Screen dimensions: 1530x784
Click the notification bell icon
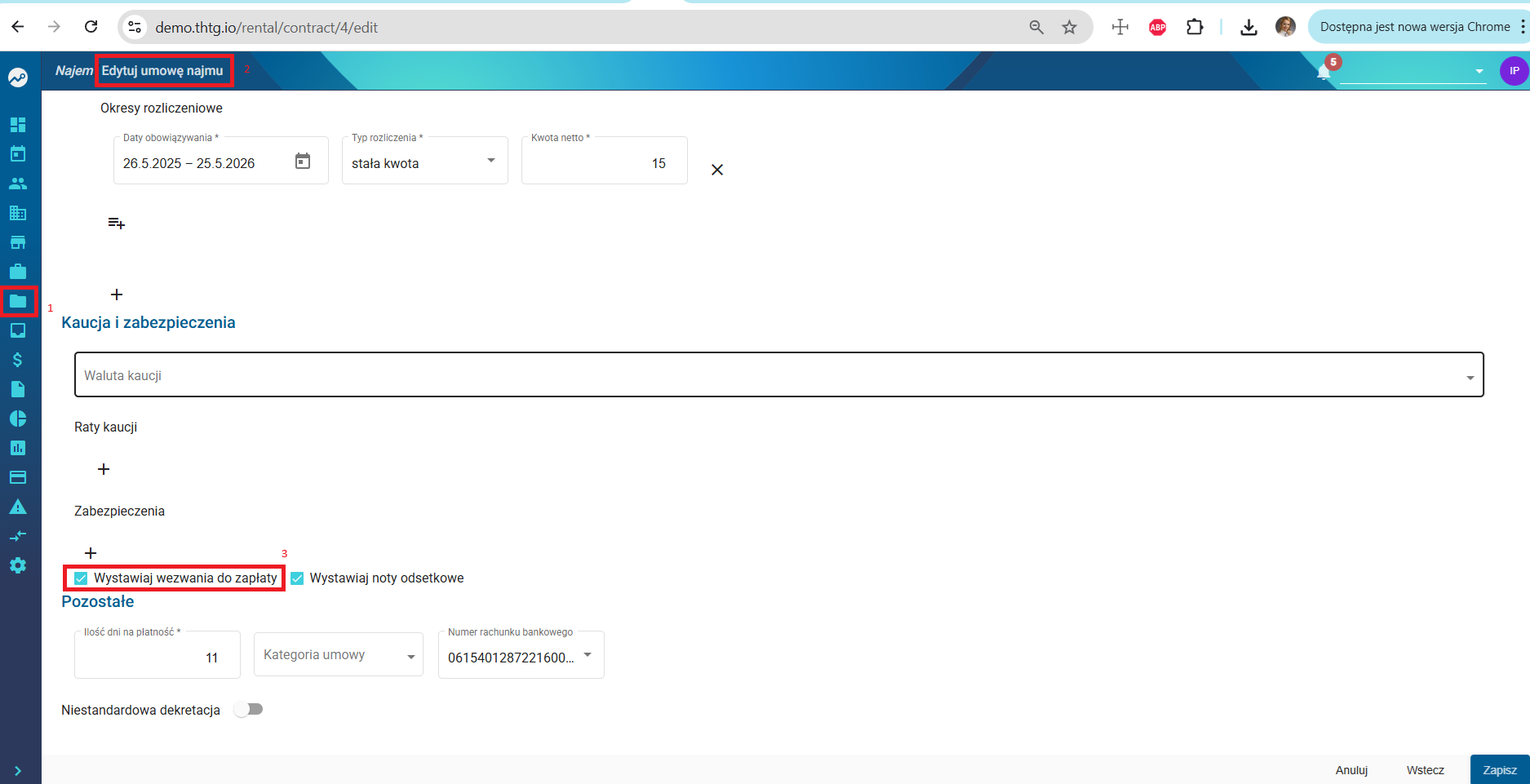coord(1324,72)
